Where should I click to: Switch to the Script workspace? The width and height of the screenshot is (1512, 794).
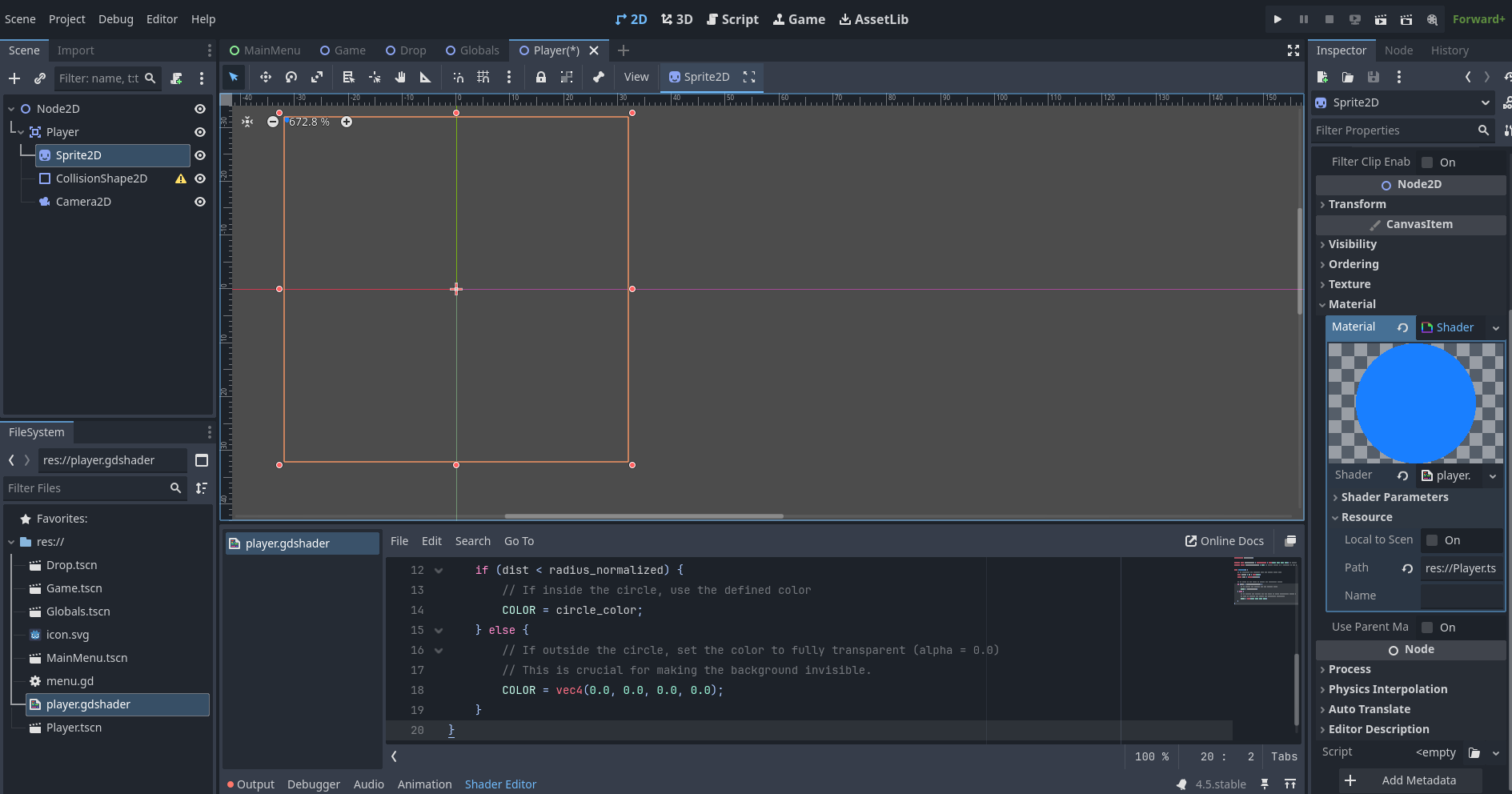click(x=732, y=19)
